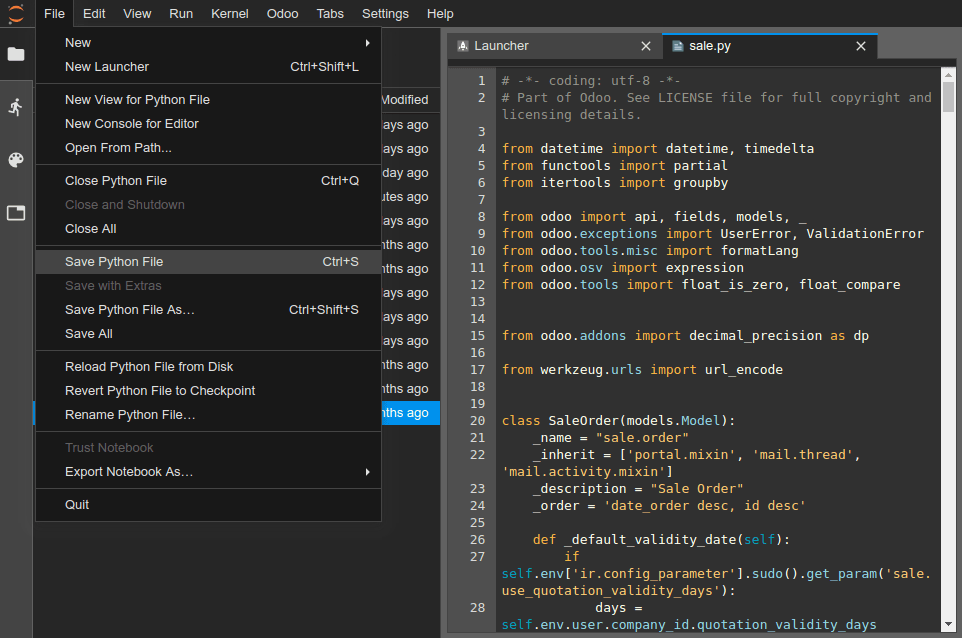This screenshot has height=638, width=962.
Task: Expand the New submenu
Action: click(78, 42)
